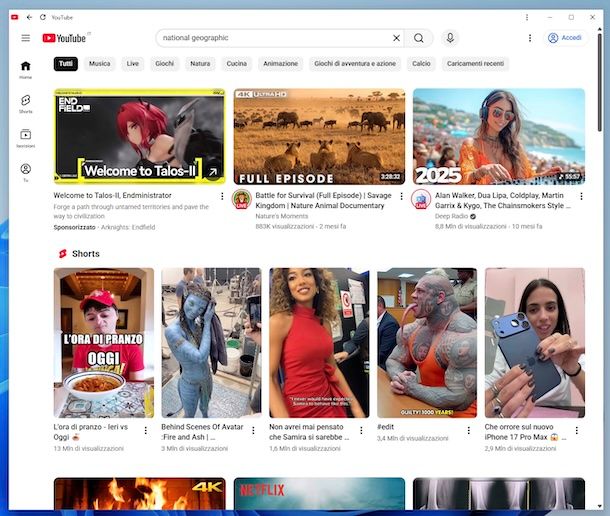Viewport: 610px width, 516px height.
Task: Open Nature's Moments channel avatar
Action: [x=242, y=199]
